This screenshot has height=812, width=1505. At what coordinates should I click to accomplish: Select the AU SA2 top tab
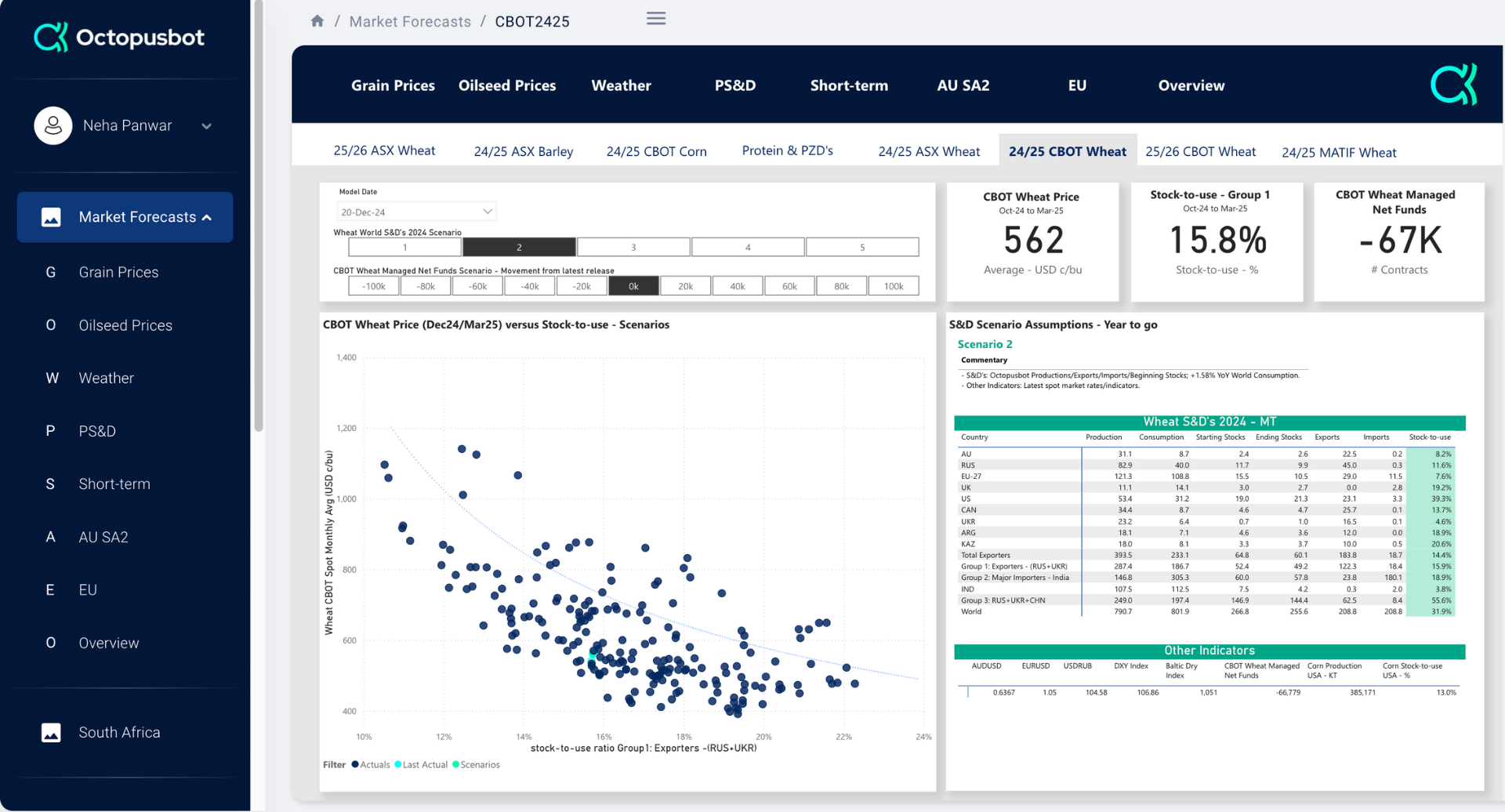pos(963,85)
